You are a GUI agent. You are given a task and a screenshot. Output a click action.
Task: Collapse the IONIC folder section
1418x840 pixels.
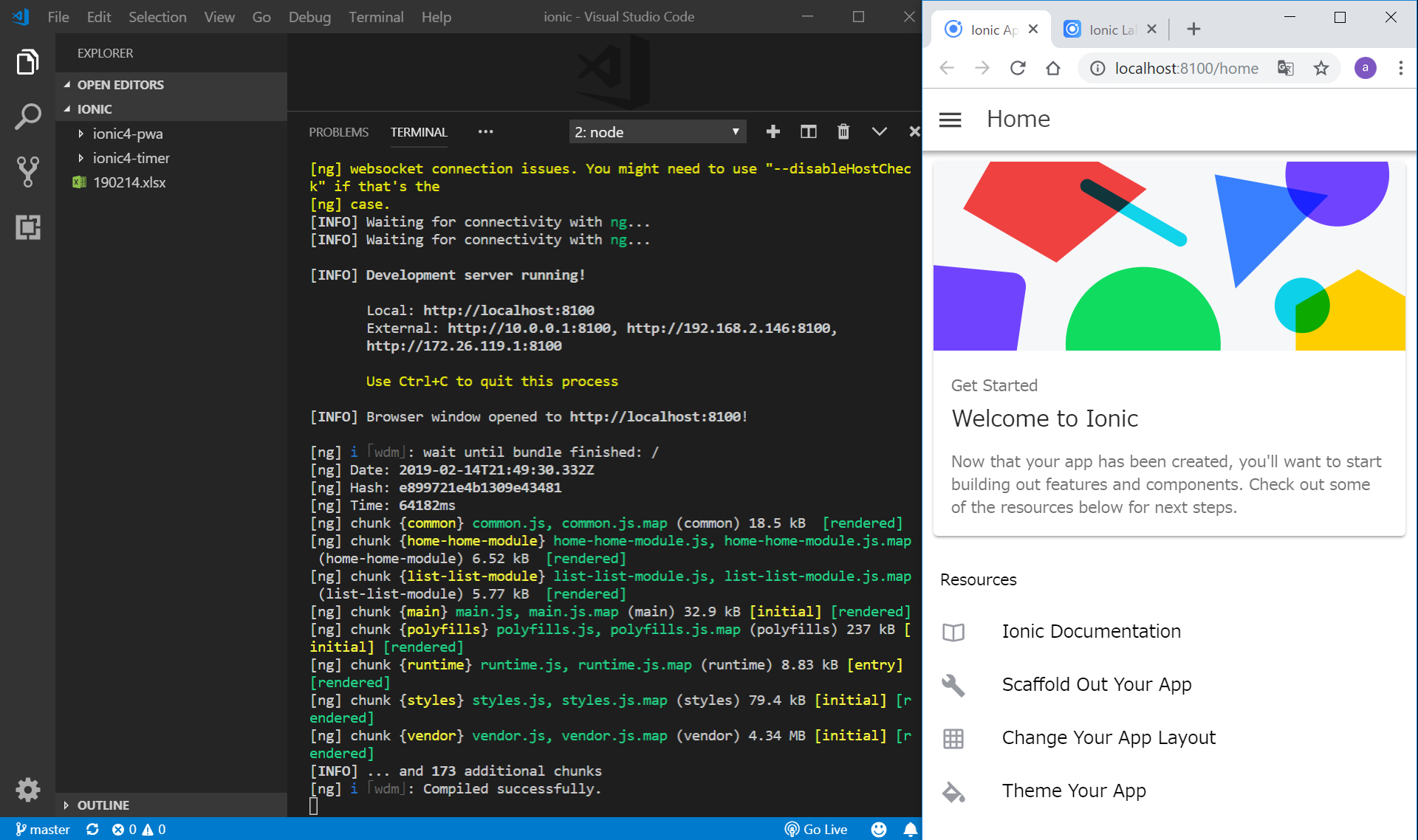tap(171, 109)
